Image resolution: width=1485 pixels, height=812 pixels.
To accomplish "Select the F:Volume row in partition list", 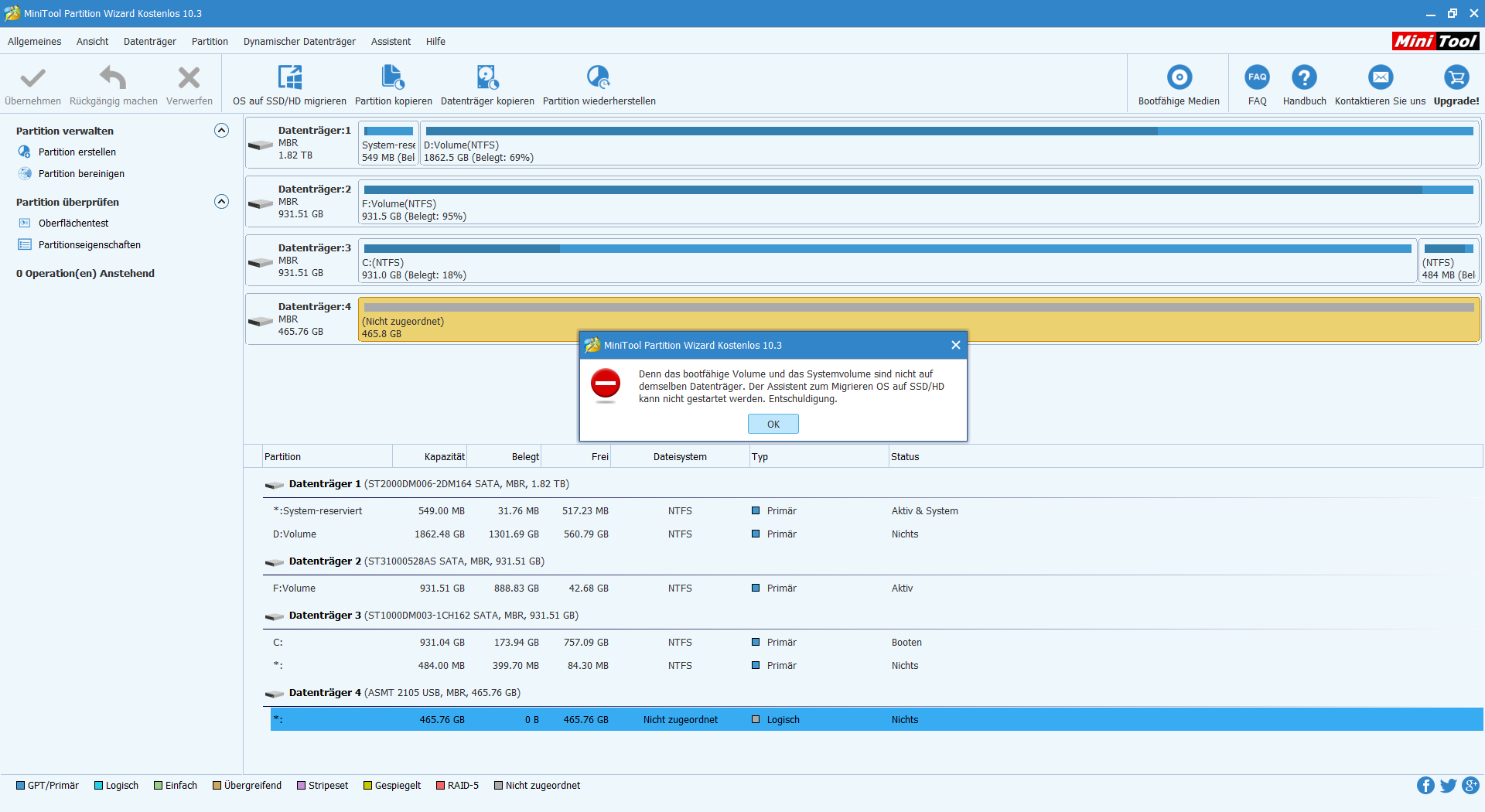I will [877, 589].
